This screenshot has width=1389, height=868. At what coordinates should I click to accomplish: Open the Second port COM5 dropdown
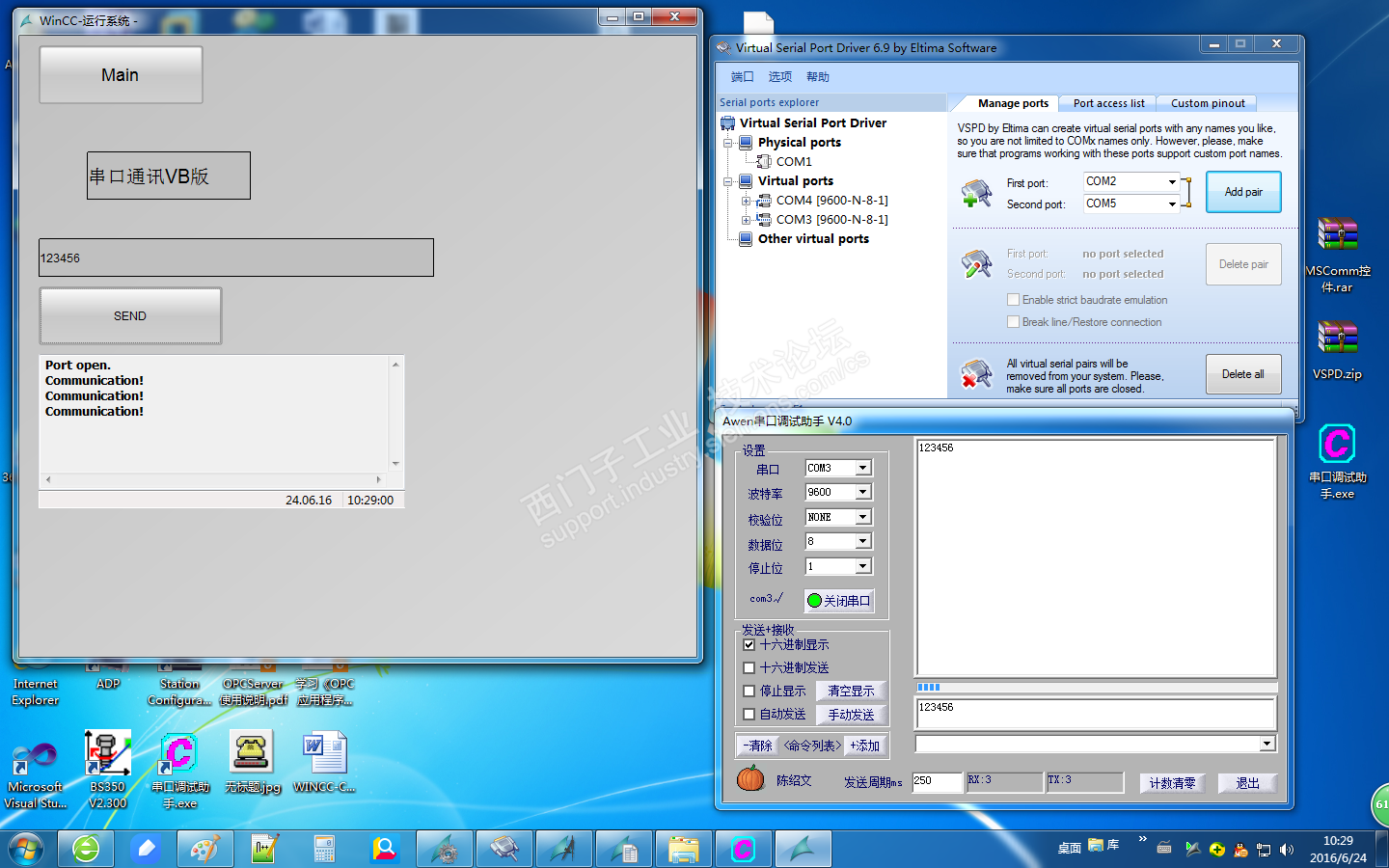(1172, 203)
